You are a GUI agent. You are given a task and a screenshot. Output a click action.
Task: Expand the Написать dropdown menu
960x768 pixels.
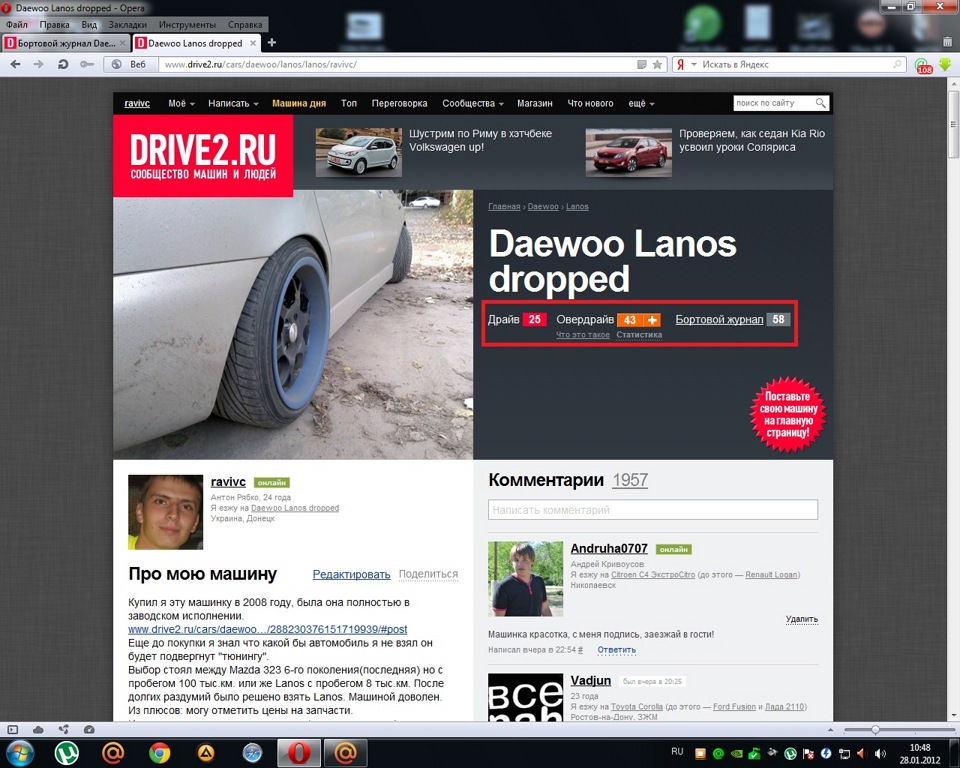click(233, 104)
